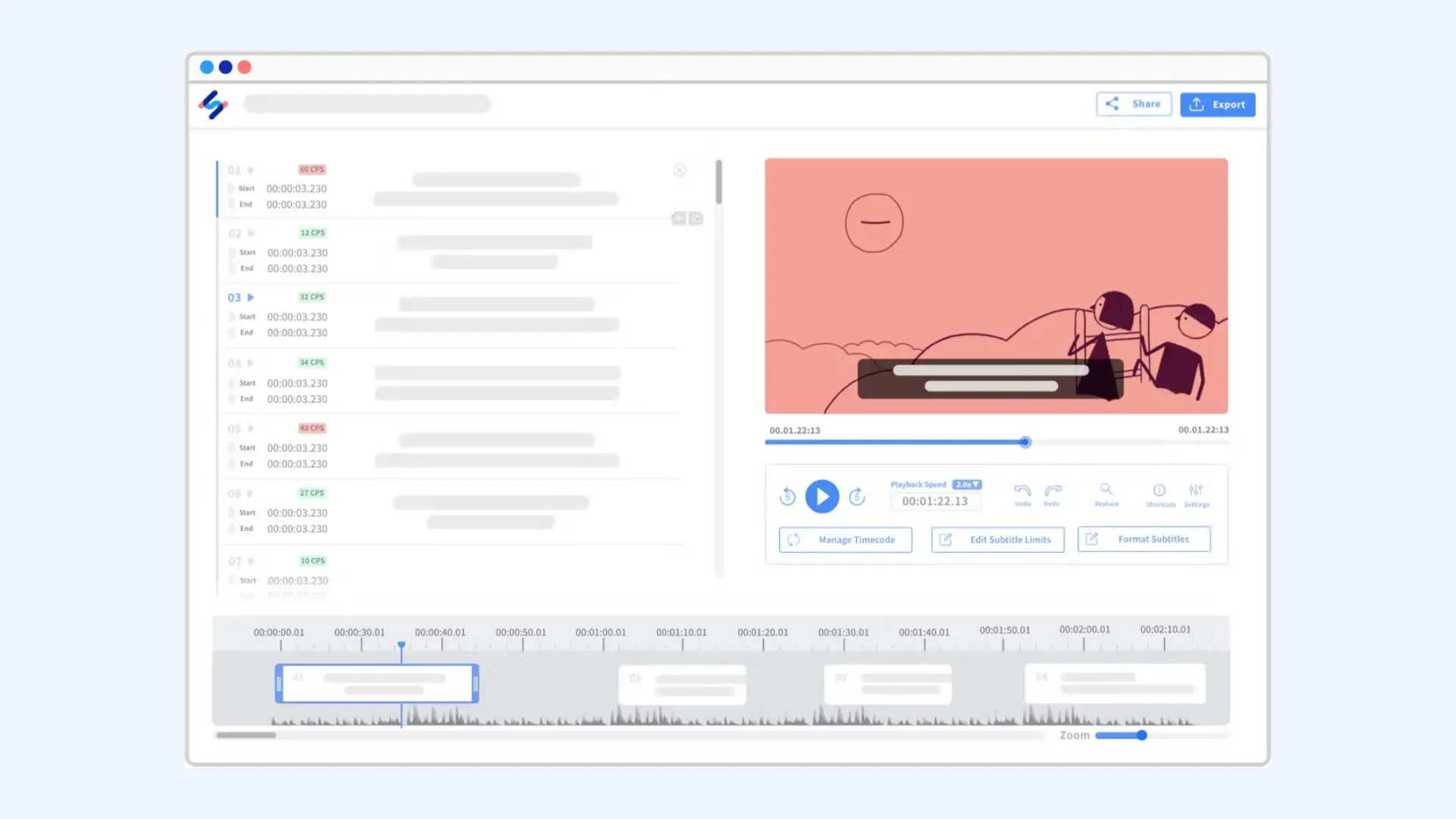Set Start marker of subtitle 03
Viewport: 1456px width, 819px height.
click(x=231, y=316)
